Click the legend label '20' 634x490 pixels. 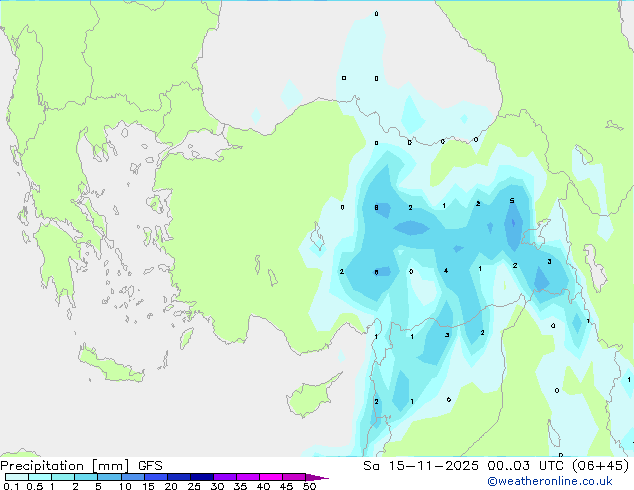171,486
